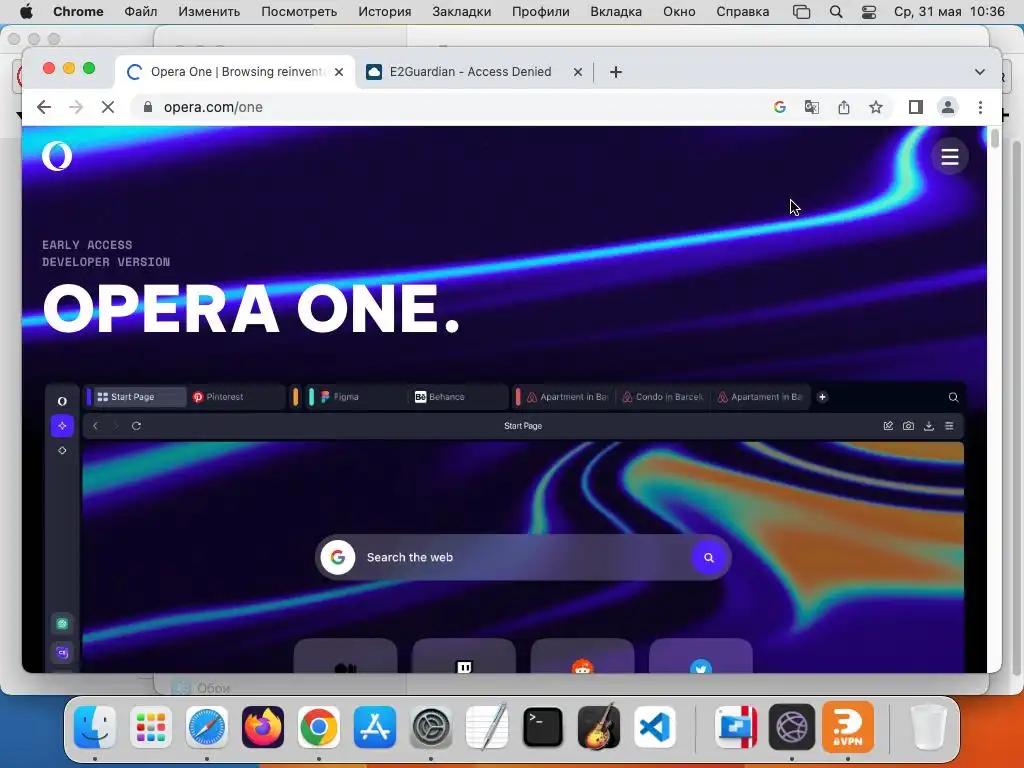Open the hamburger menu on Opera page

(950, 157)
